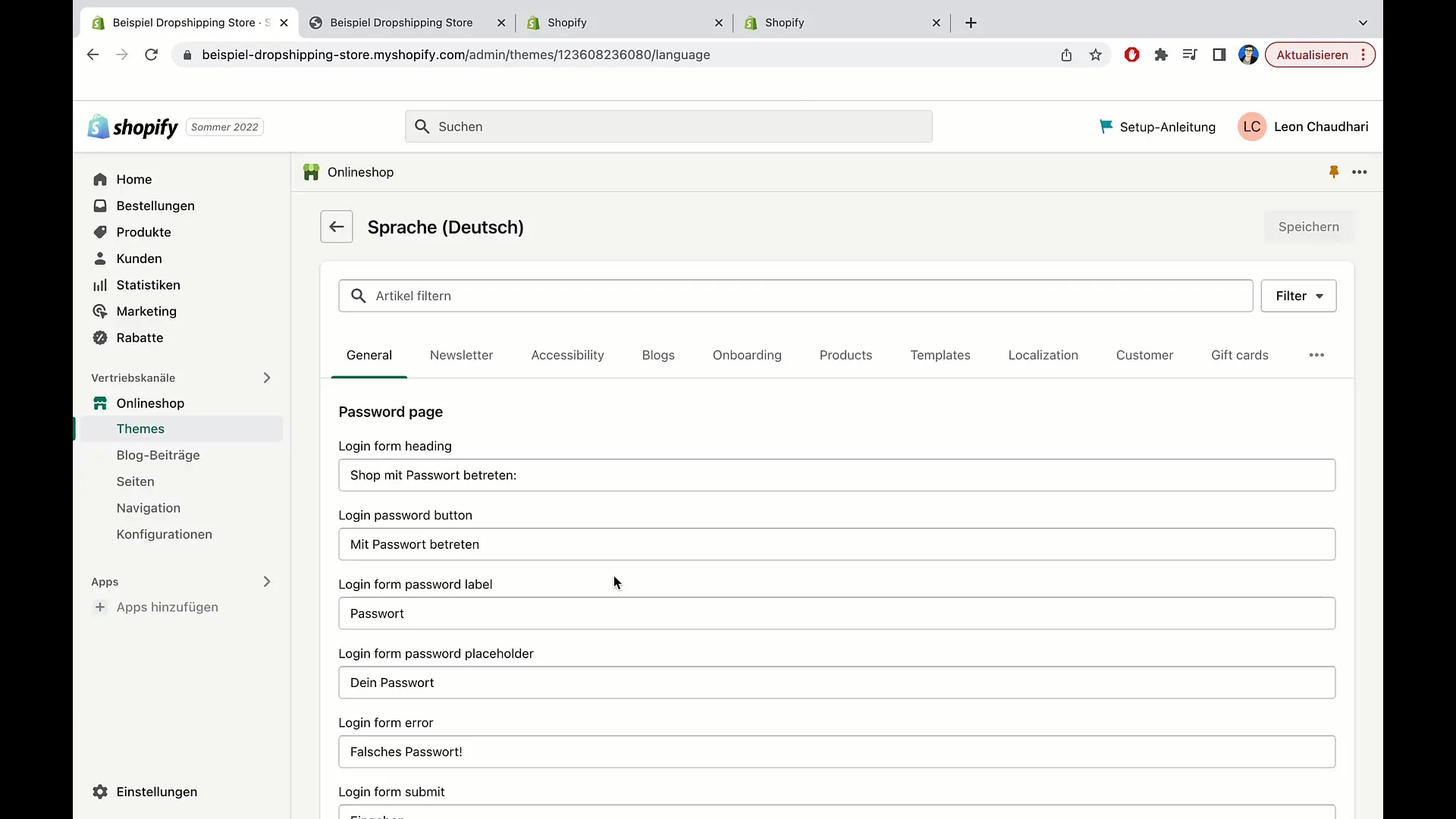Close the first Shopify browser tab
The image size is (1456, 819).
click(x=718, y=23)
